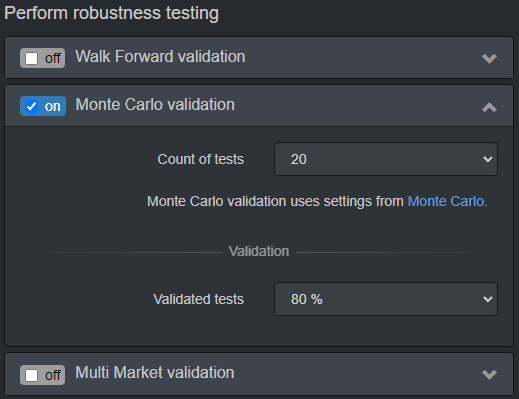Image resolution: width=519 pixels, height=399 pixels.
Task: Toggle the Monte Carlo 'on' switch label
Action: pyautogui.click(x=53, y=107)
